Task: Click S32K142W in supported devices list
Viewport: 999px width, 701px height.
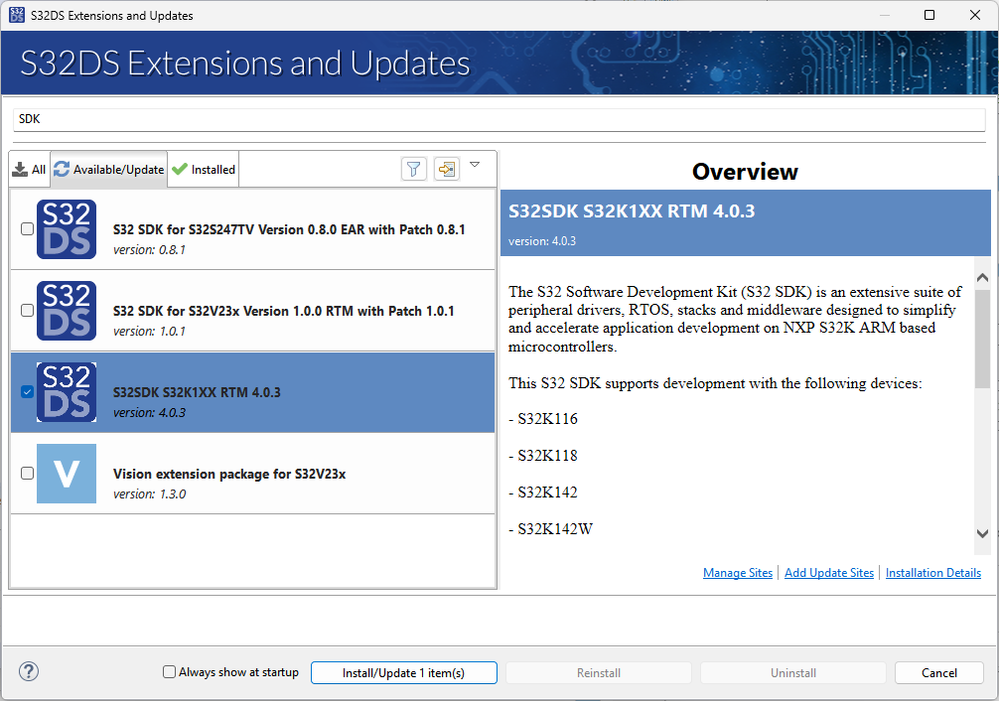Action: coord(555,529)
